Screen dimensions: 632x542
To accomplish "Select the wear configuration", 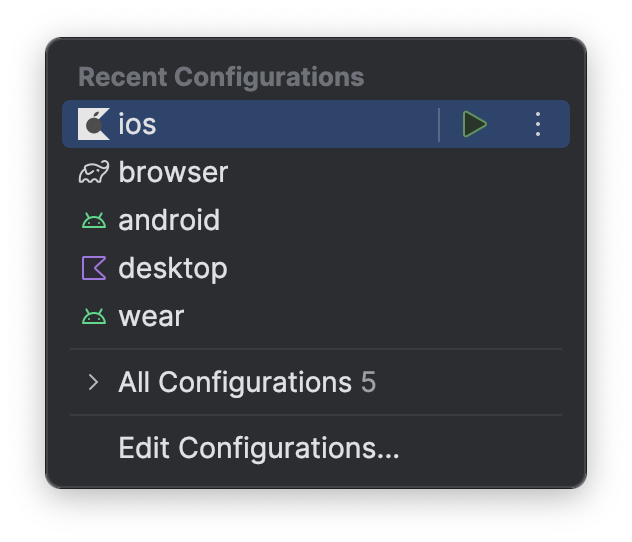I will pyautogui.click(x=316, y=316).
